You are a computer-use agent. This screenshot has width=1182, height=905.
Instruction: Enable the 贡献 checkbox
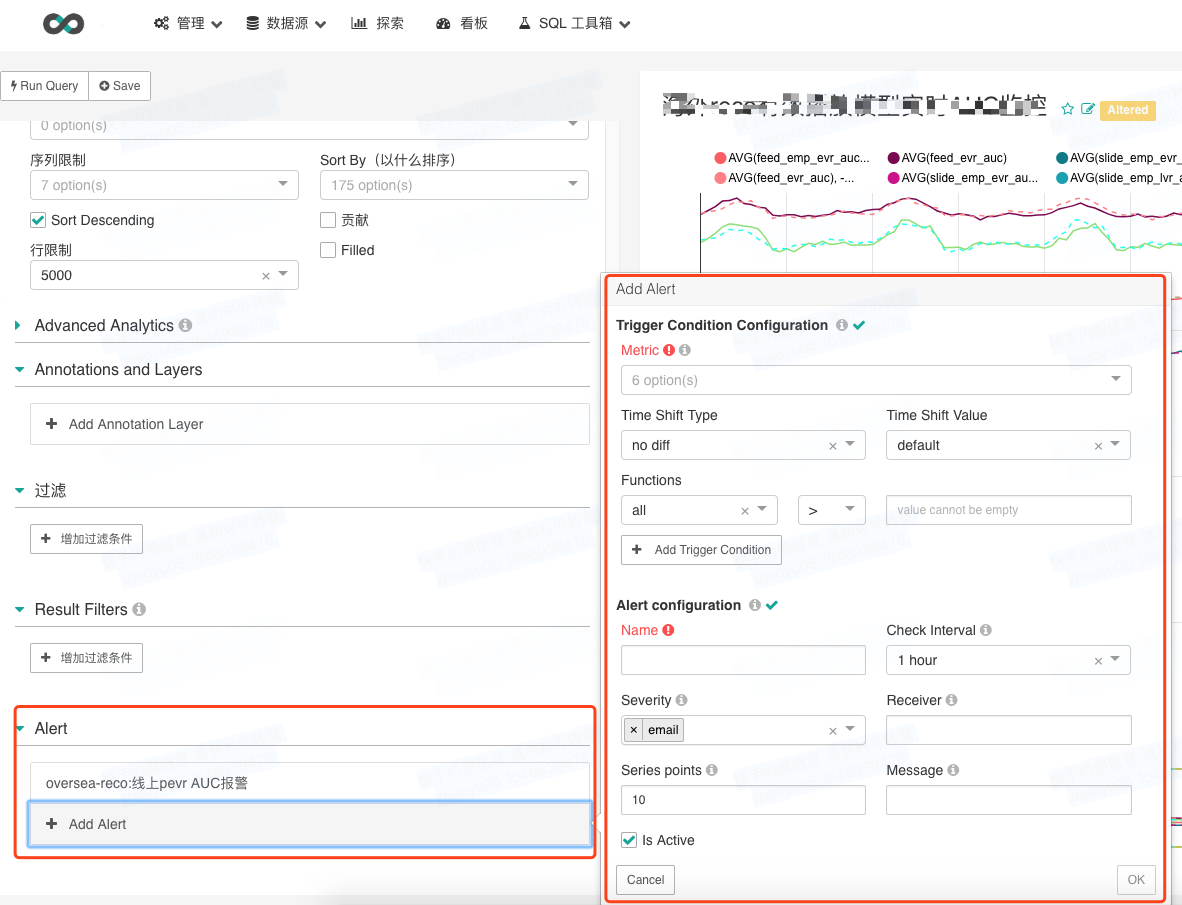(x=328, y=220)
